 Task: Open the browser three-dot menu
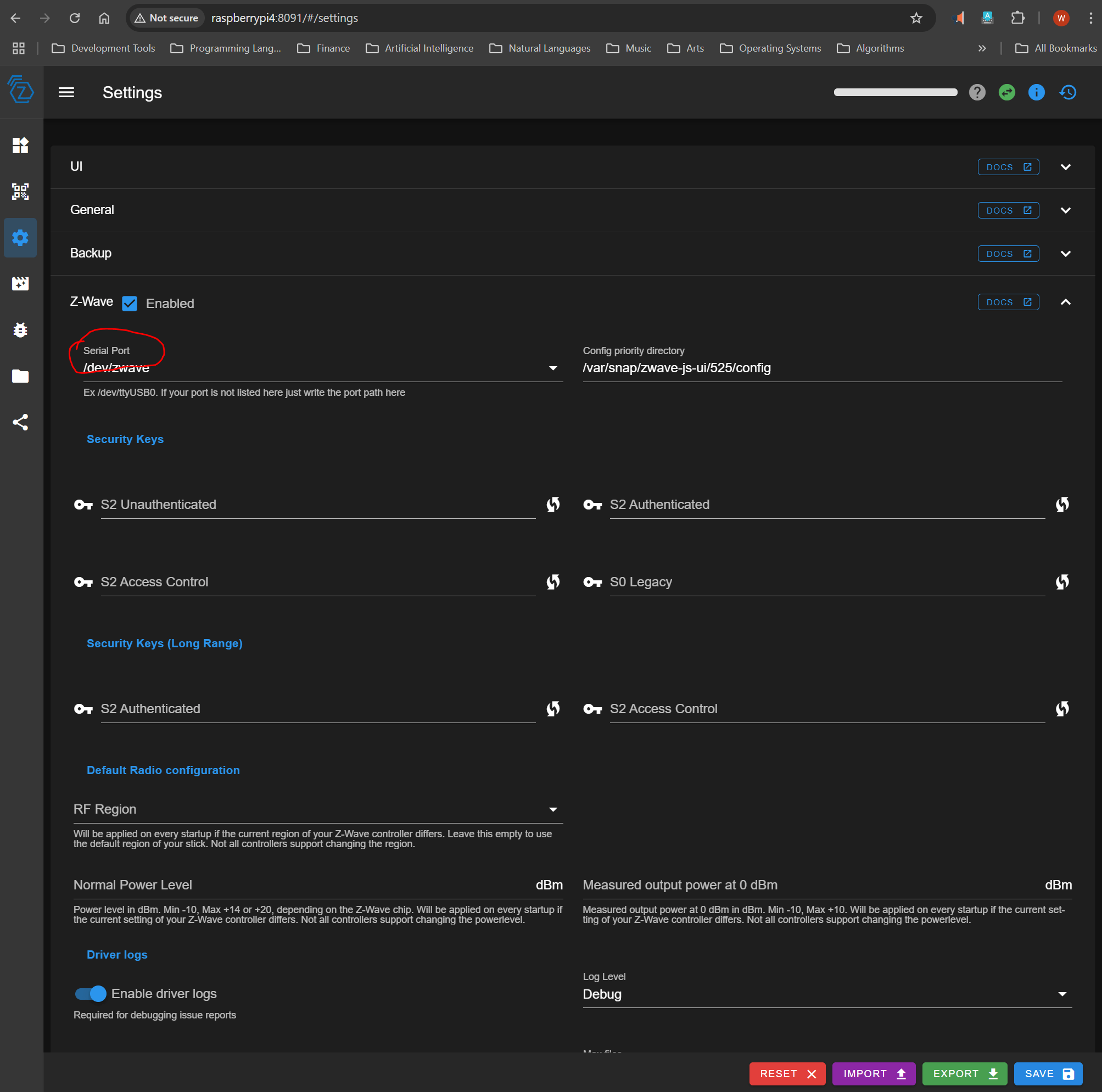click(1090, 18)
